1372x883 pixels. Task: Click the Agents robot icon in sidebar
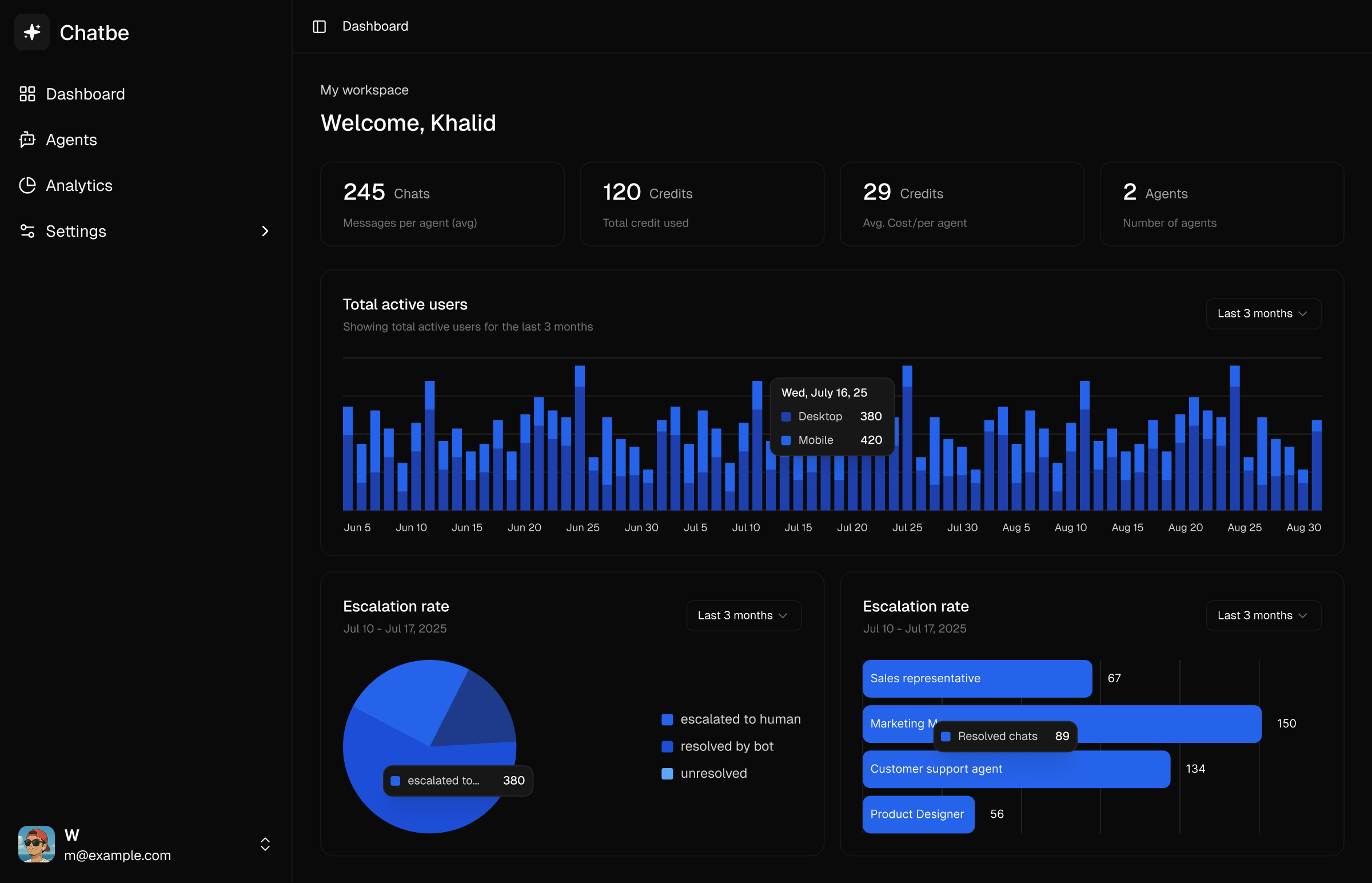click(x=27, y=140)
